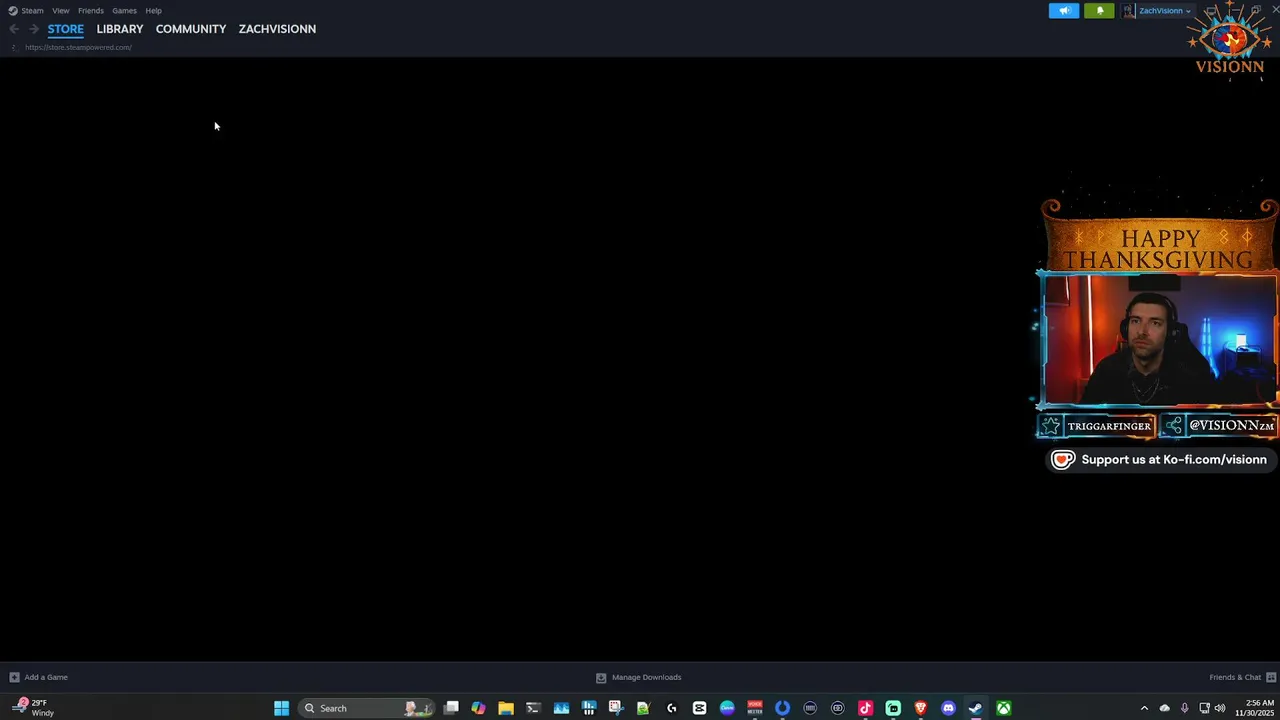Open the weather widget showing 29°F Windy

pyautogui.click(x=32, y=708)
